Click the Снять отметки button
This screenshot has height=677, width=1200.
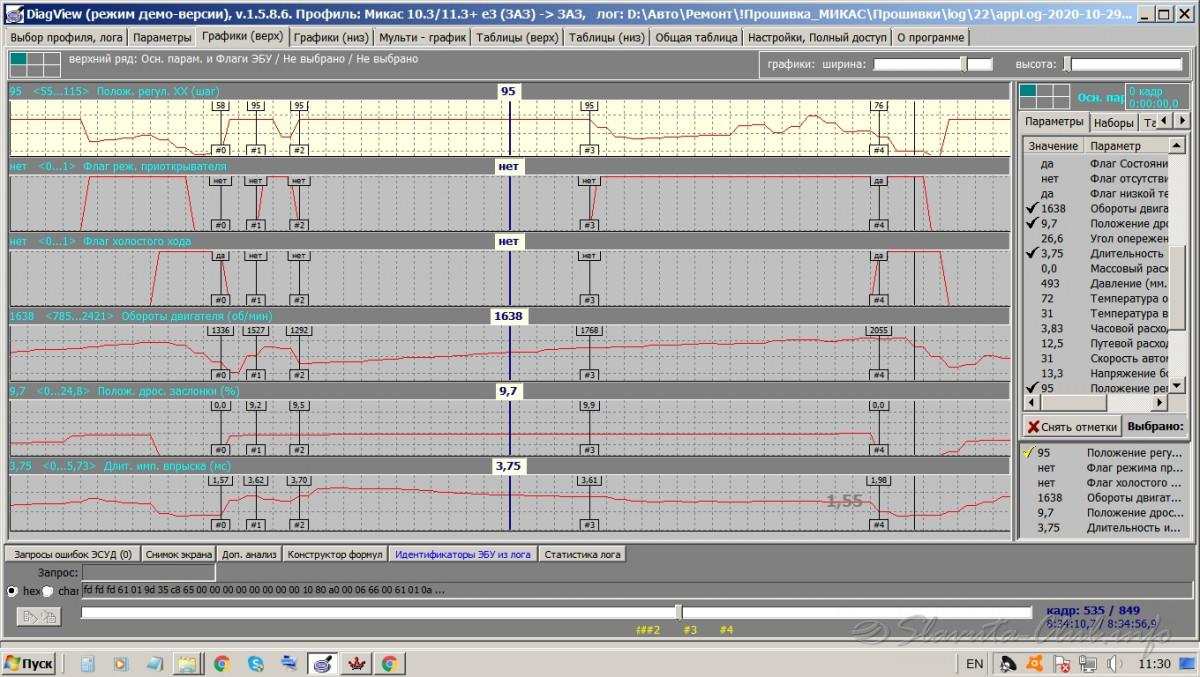pos(1071,427)
